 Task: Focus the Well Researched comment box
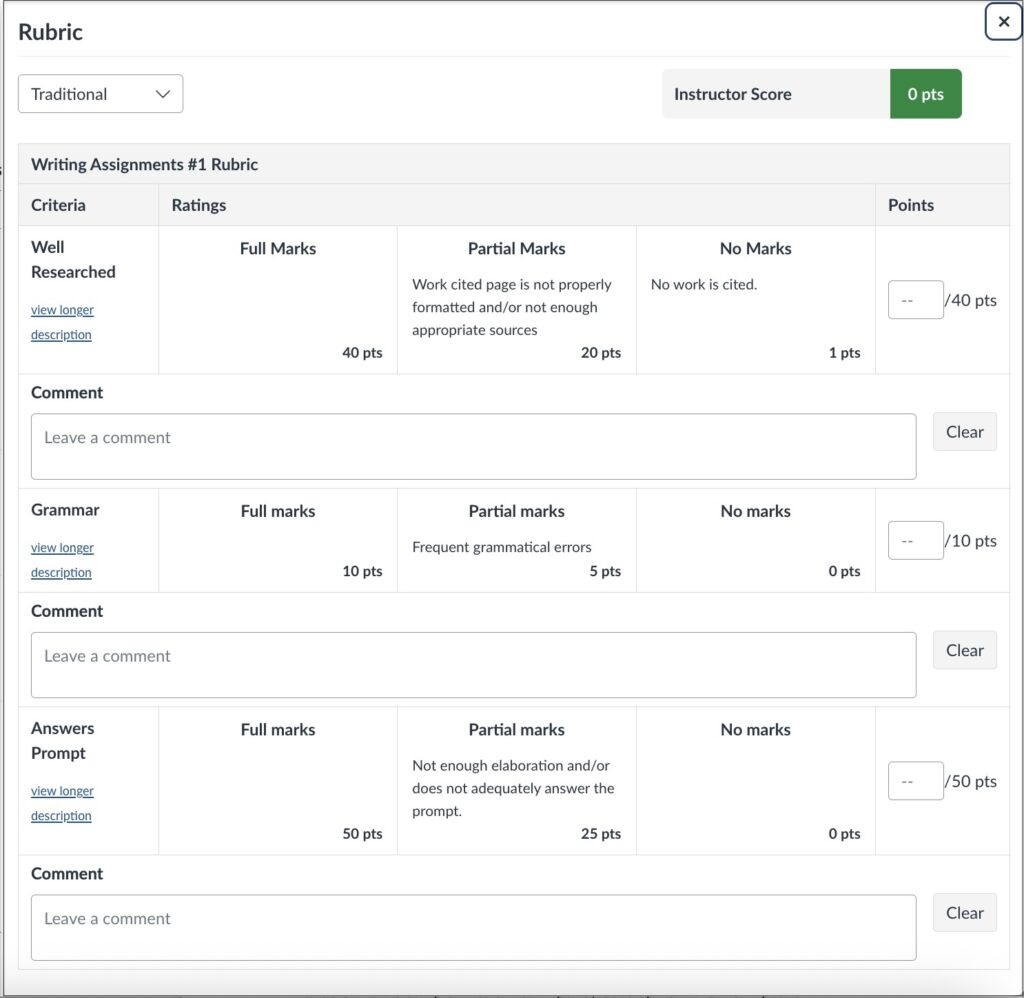pyautogui.click(x=473, y=446)
